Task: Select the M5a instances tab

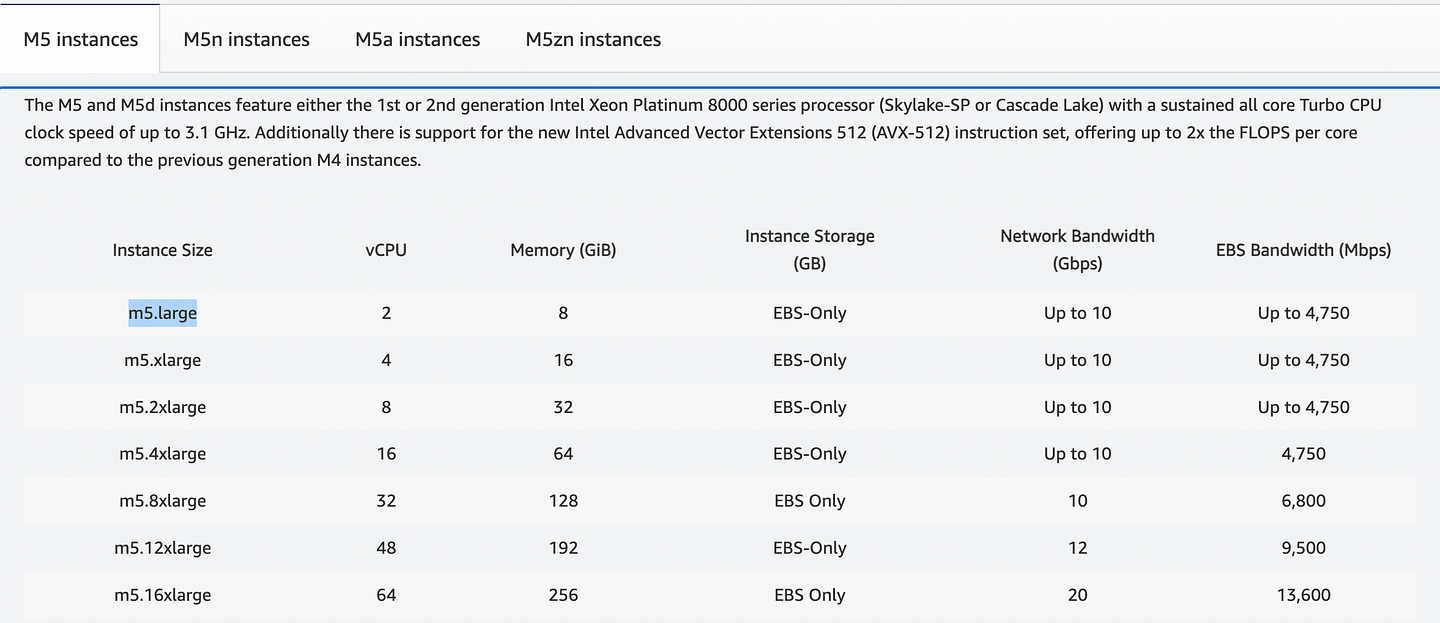Action: pyautogui.click(x=417, y=39)
